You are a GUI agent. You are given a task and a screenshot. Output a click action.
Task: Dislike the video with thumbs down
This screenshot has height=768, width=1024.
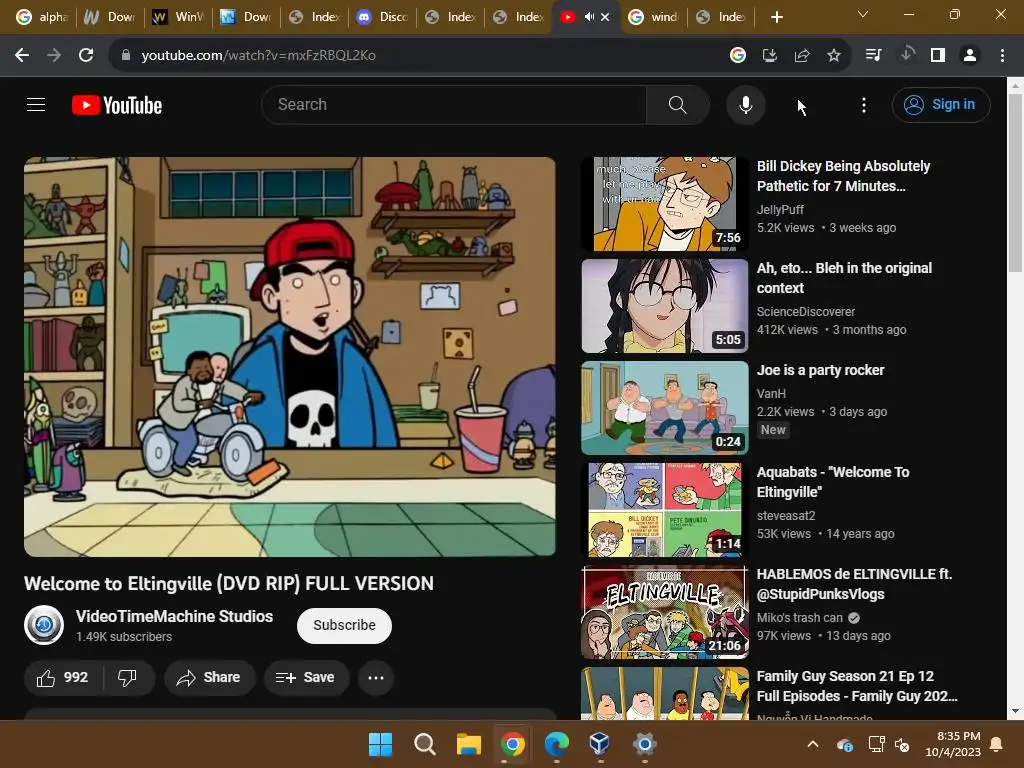click(127, 678)
